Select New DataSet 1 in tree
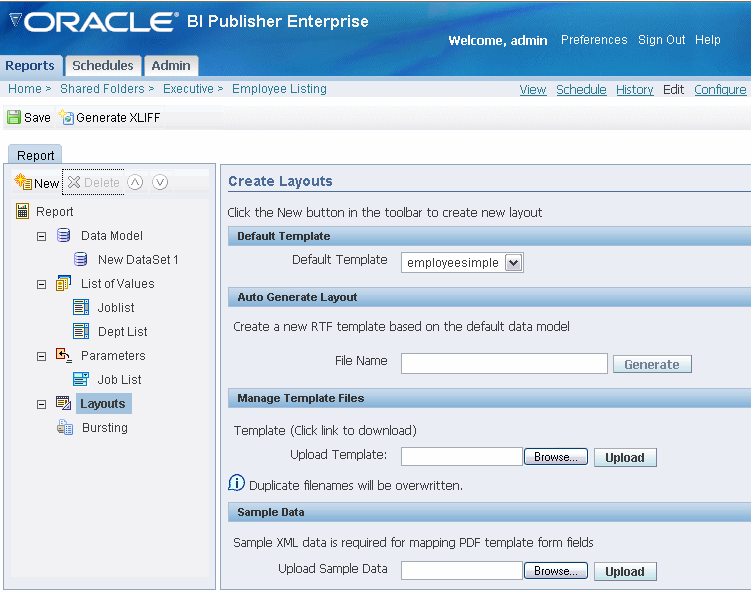751x593 pixels. click(138, 260)
